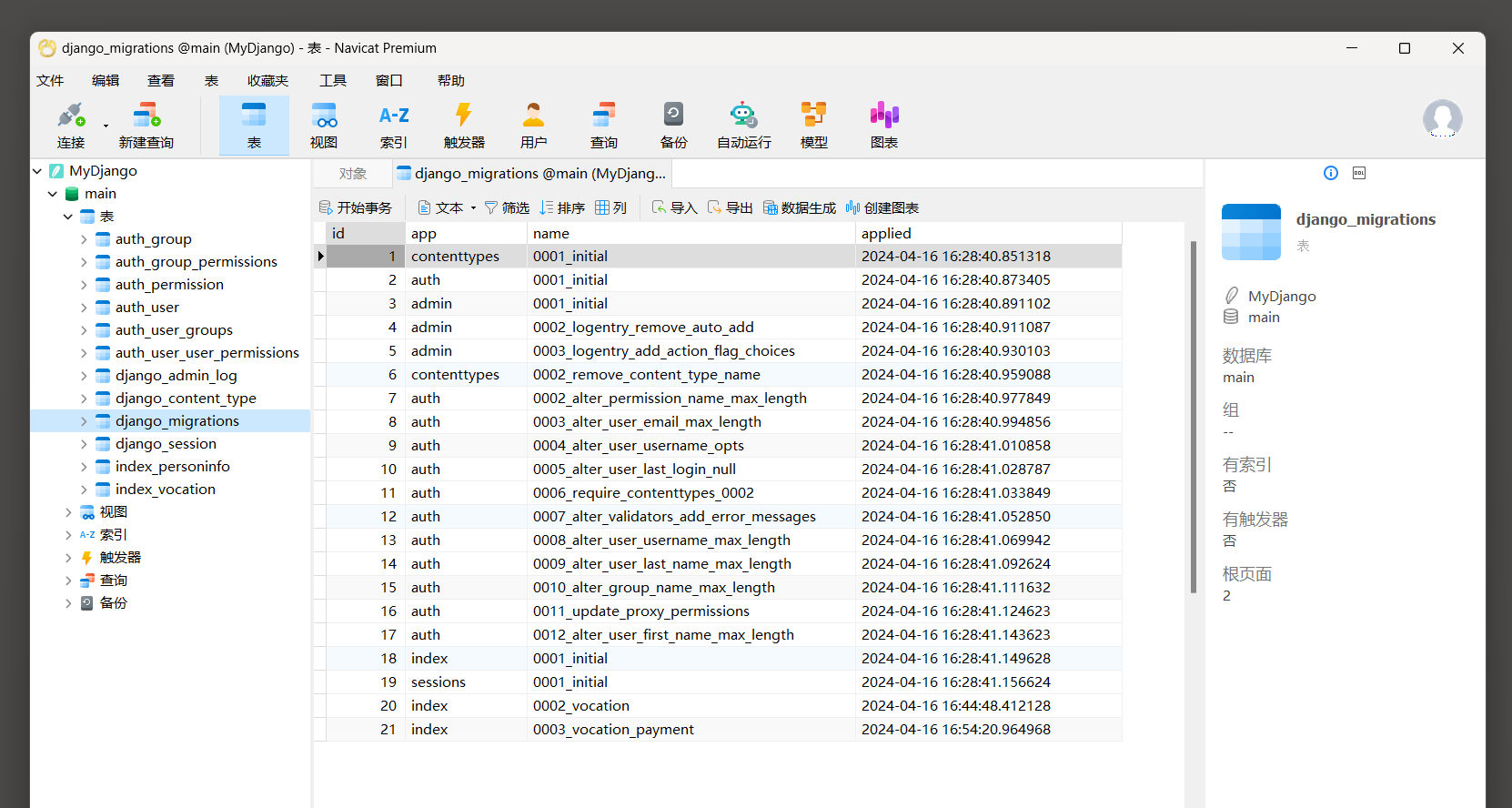Open the Charts toolbar icon

884,126
